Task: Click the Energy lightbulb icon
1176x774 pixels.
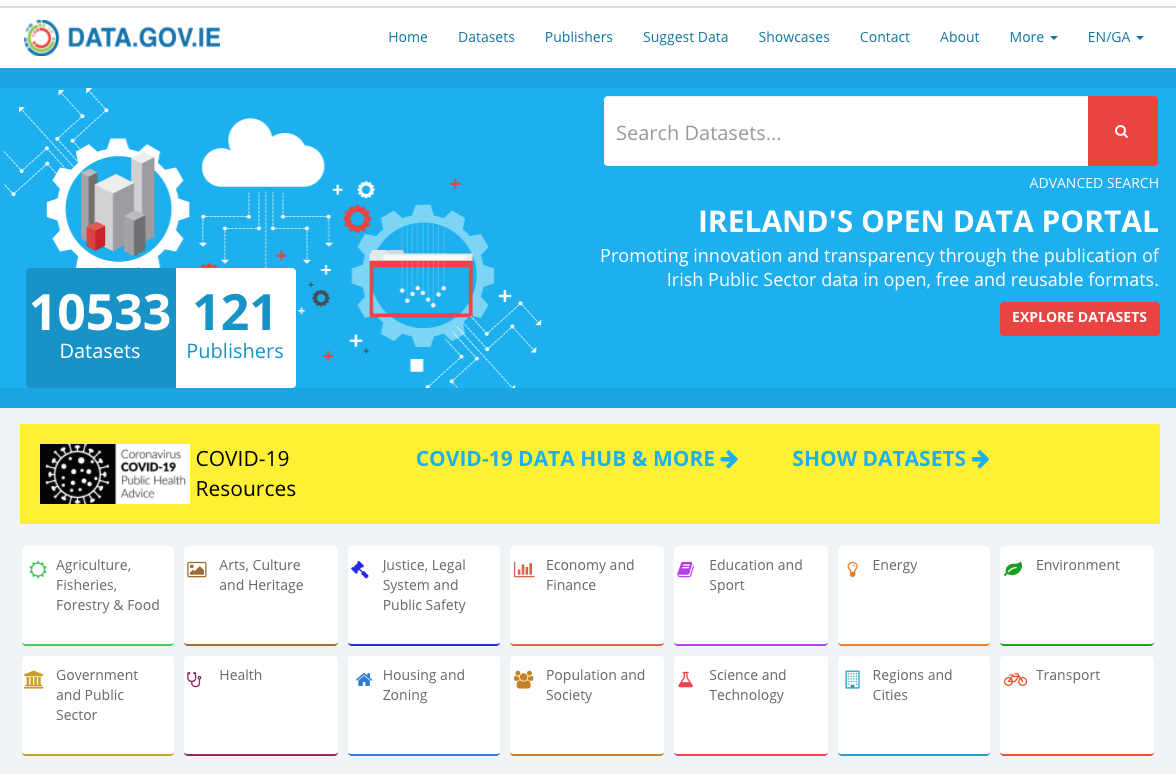Action: click(852, 569)
